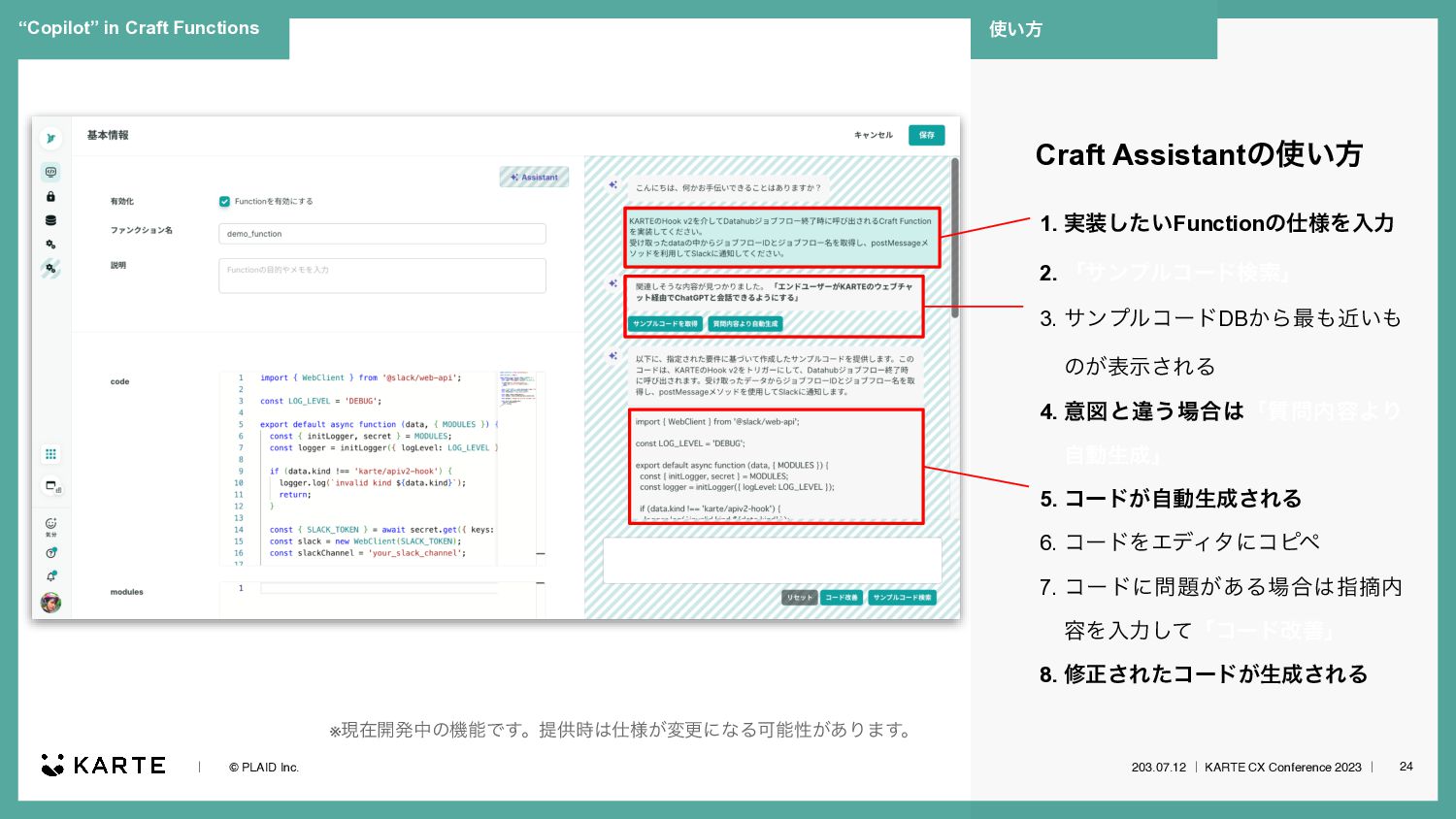The width and height of the screenshot is (1456, 819).
Task: Open the lock (secrets) icon in sidebar
Action: pyautogui.click(x=50, y=196)
